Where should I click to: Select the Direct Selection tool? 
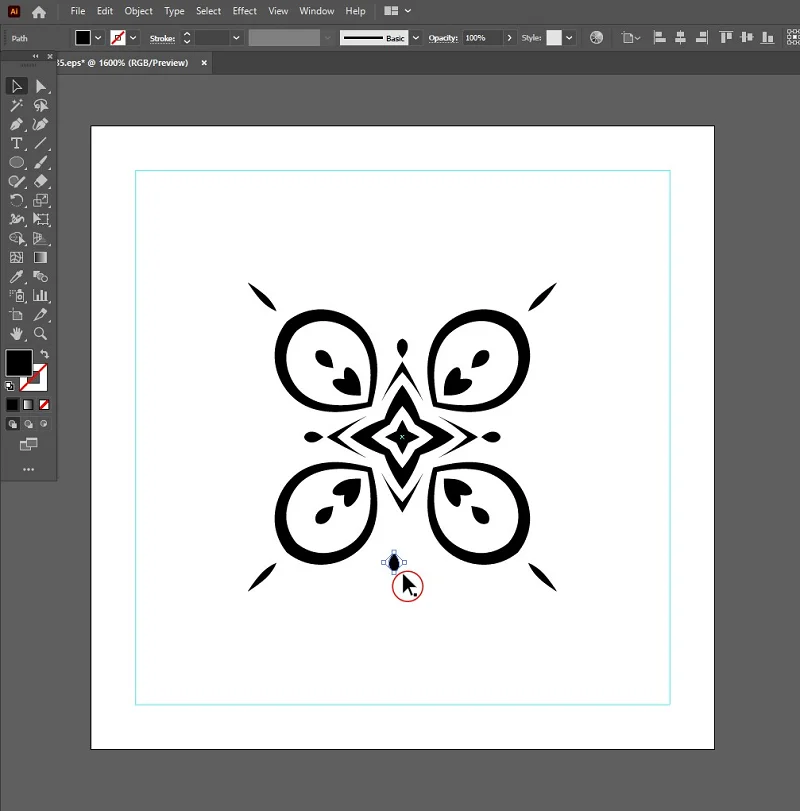click(40, 86)
